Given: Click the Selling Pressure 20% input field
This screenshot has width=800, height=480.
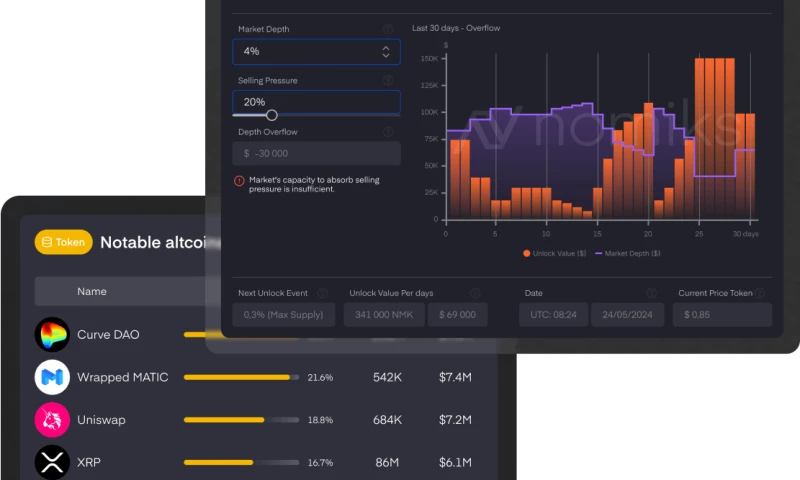Looking at the screenshot, I should [x=316, y=102].
